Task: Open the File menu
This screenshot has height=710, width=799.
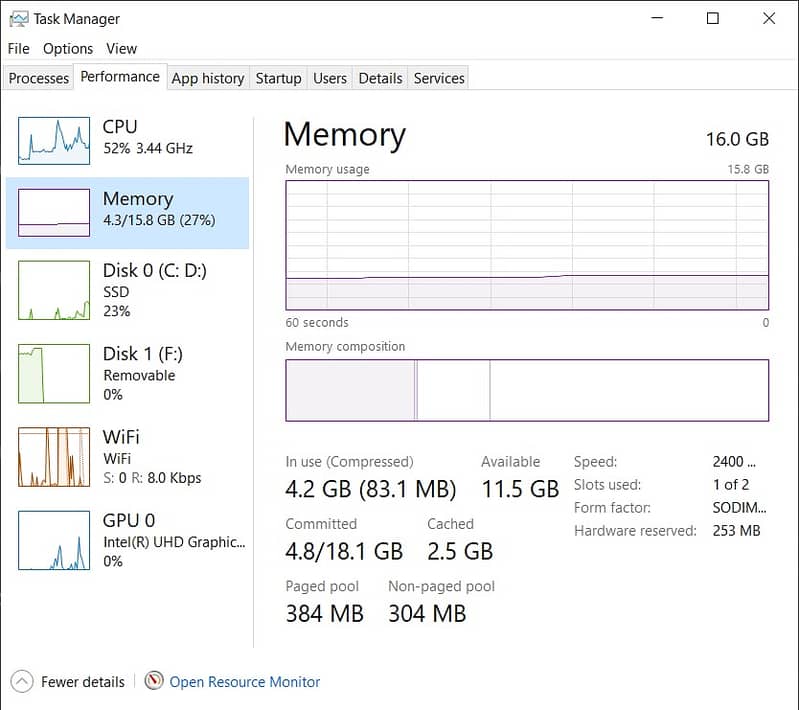Action: [19, 48]
